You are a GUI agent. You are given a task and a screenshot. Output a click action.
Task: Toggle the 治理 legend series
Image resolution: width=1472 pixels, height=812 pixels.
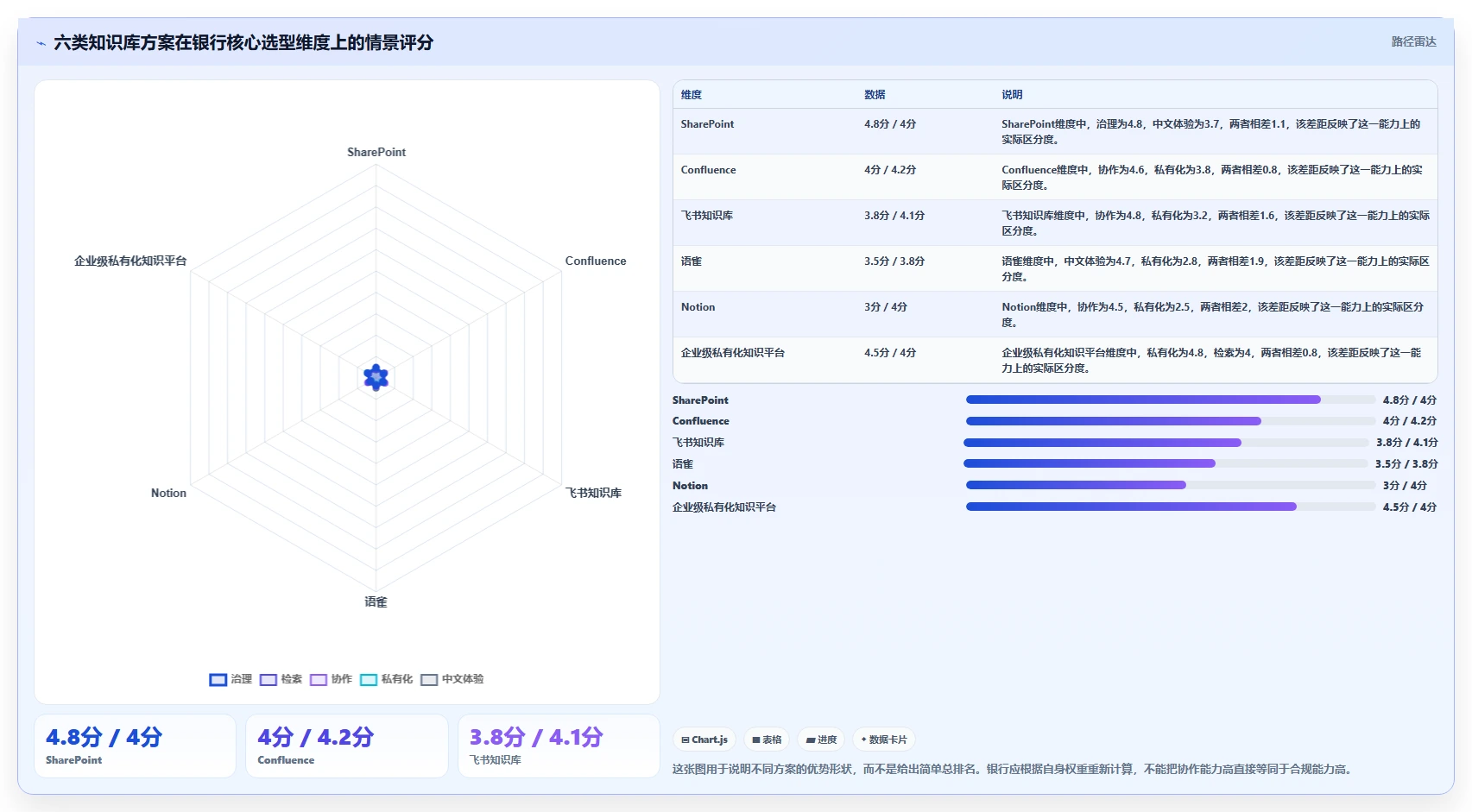pos(231,679)
